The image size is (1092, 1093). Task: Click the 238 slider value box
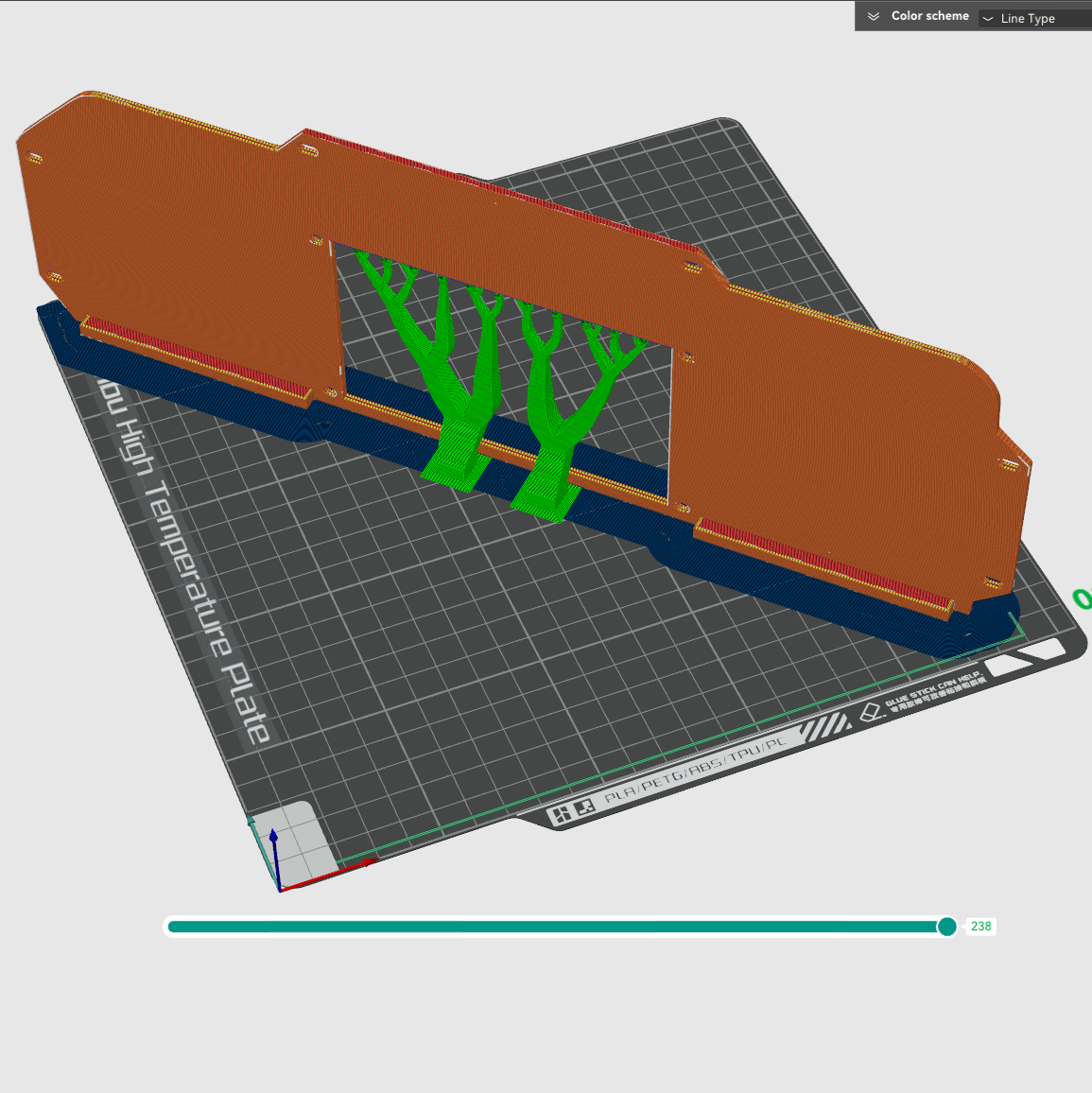coord(980,927)
